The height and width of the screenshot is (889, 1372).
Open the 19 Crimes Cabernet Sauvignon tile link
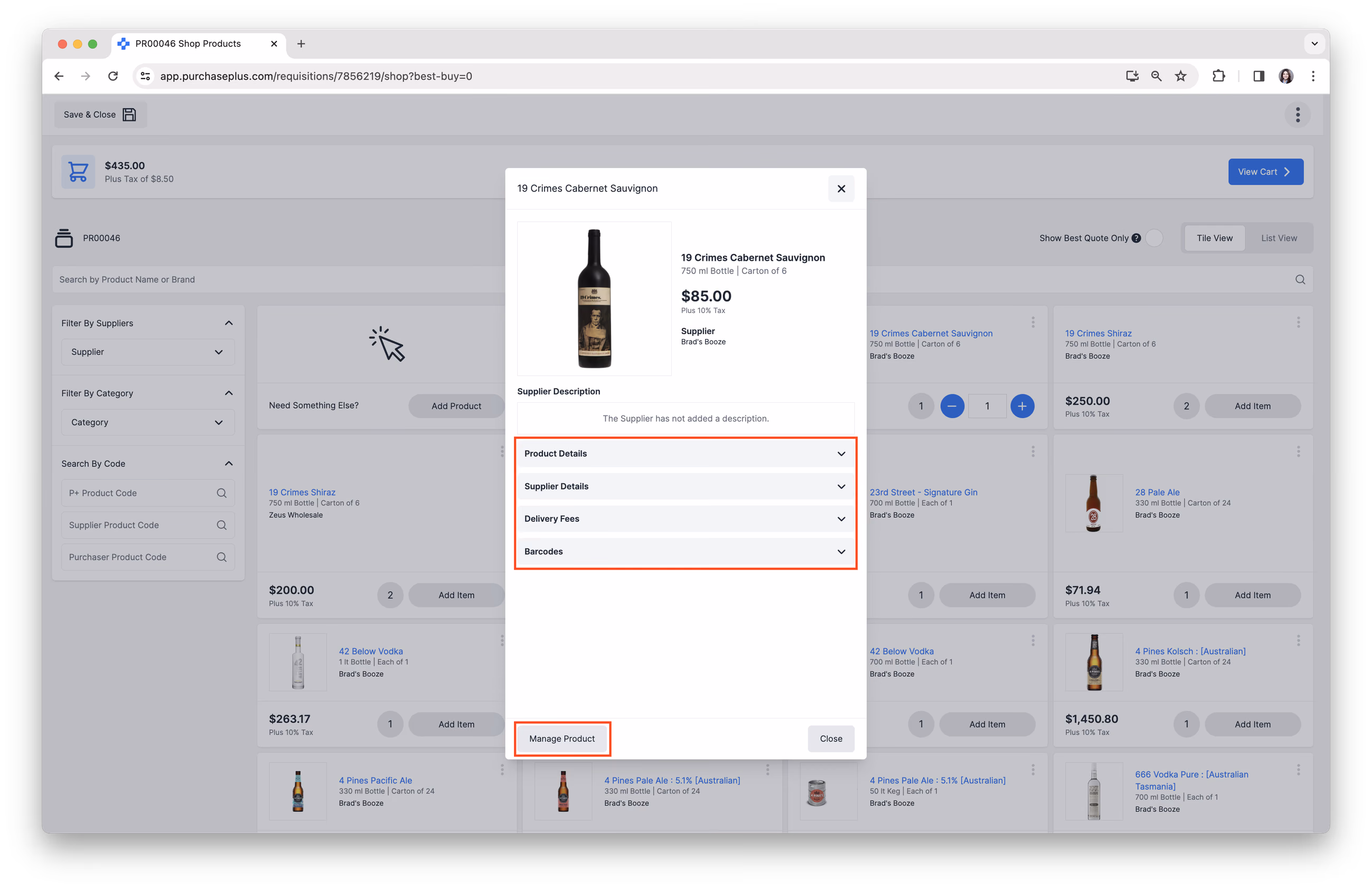[930, 333]
